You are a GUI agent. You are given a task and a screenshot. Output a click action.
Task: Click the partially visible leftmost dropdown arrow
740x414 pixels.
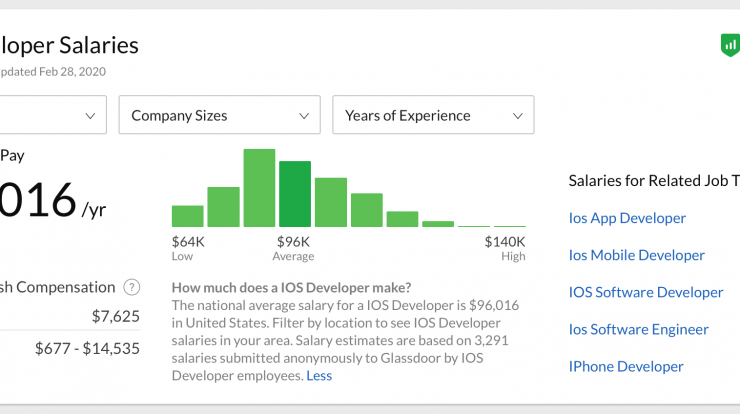tap(90, 116)
